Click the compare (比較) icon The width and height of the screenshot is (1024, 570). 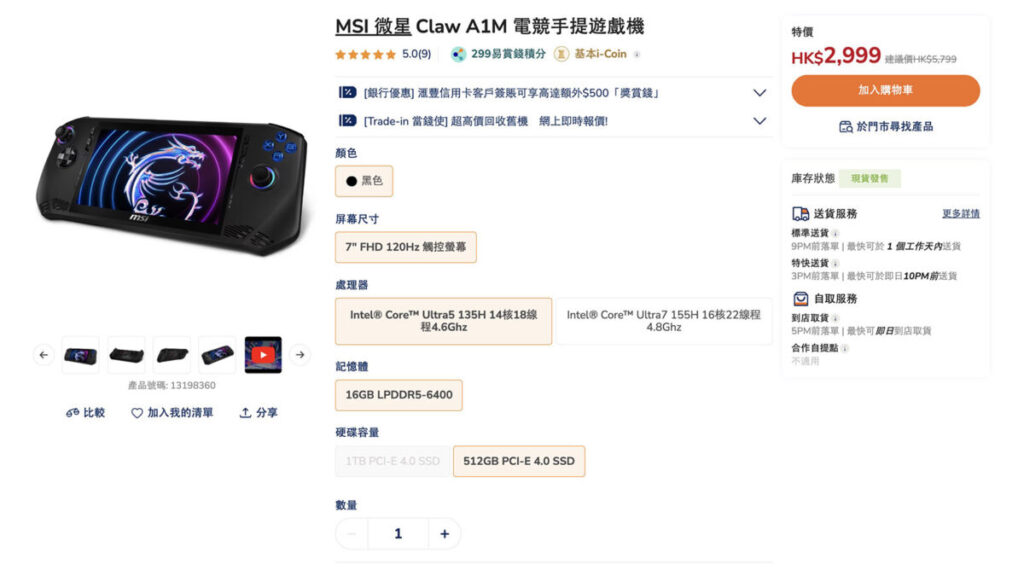[72, 413]
